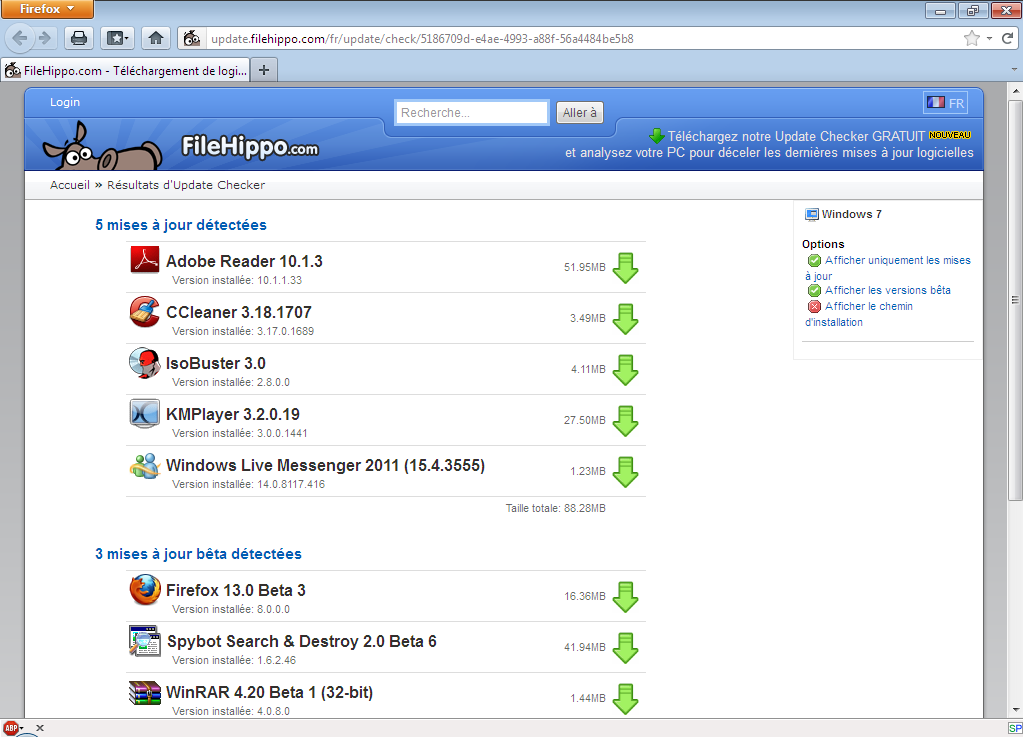Open Windows Live Messenger 2011 title link
This screenshot has height=737, width=1023.
coord(326,466)
